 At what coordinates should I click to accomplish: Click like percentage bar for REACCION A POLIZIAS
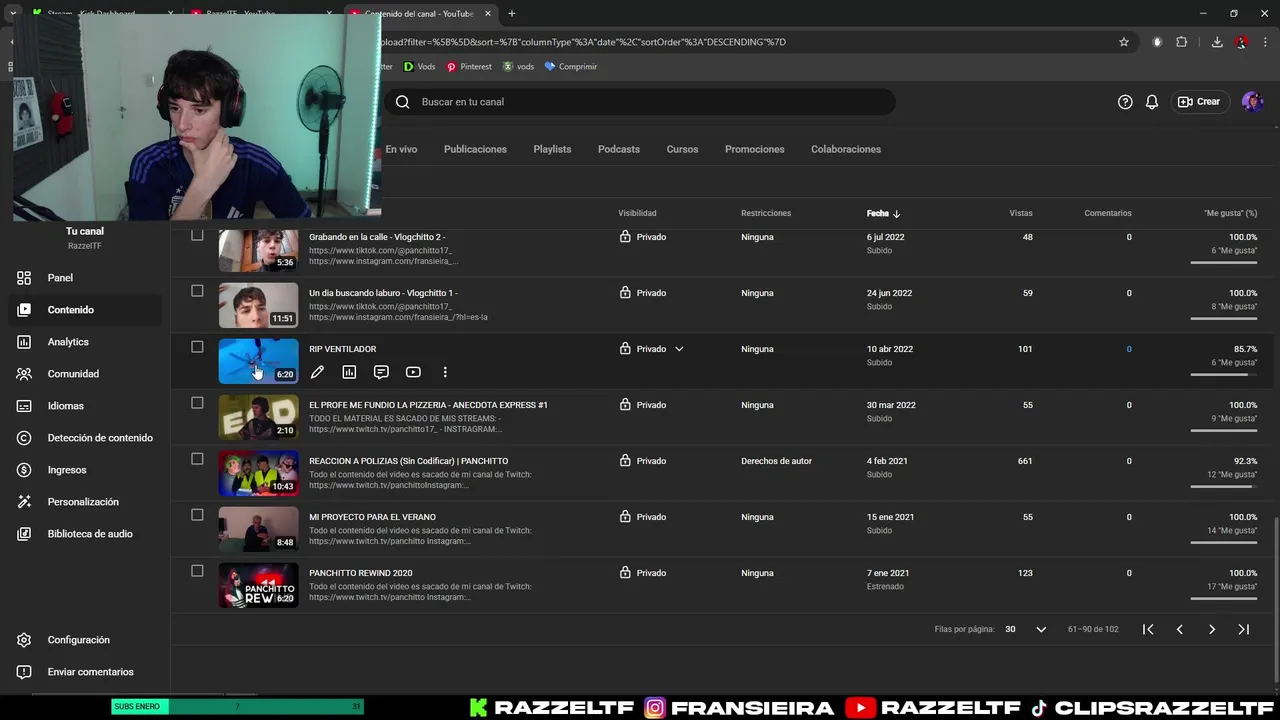click(x=1224, y=487)
